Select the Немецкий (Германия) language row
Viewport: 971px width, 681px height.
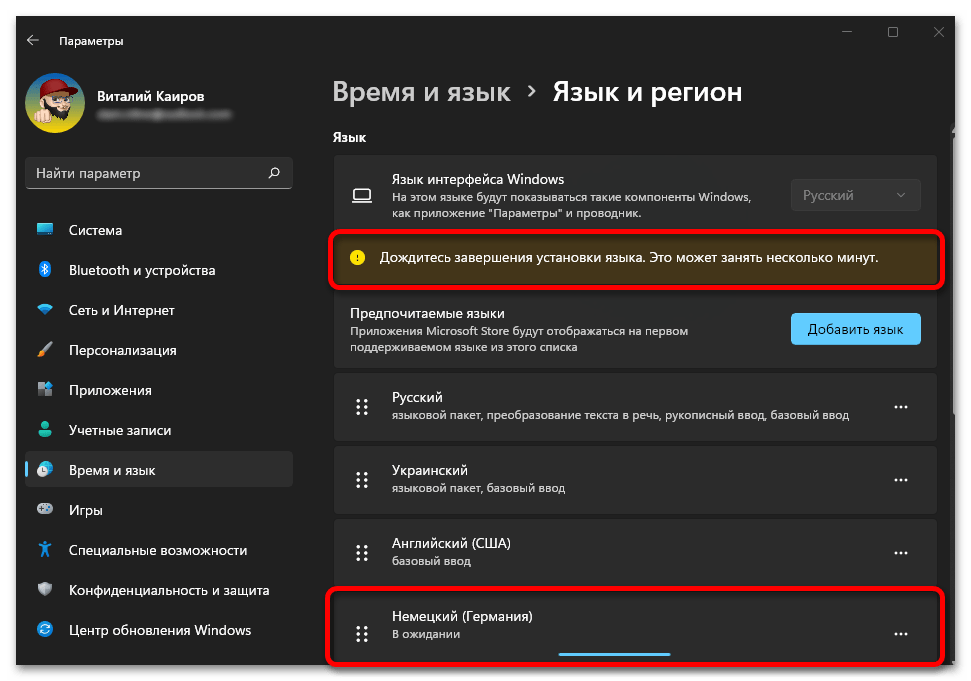[x=635, y=627]
